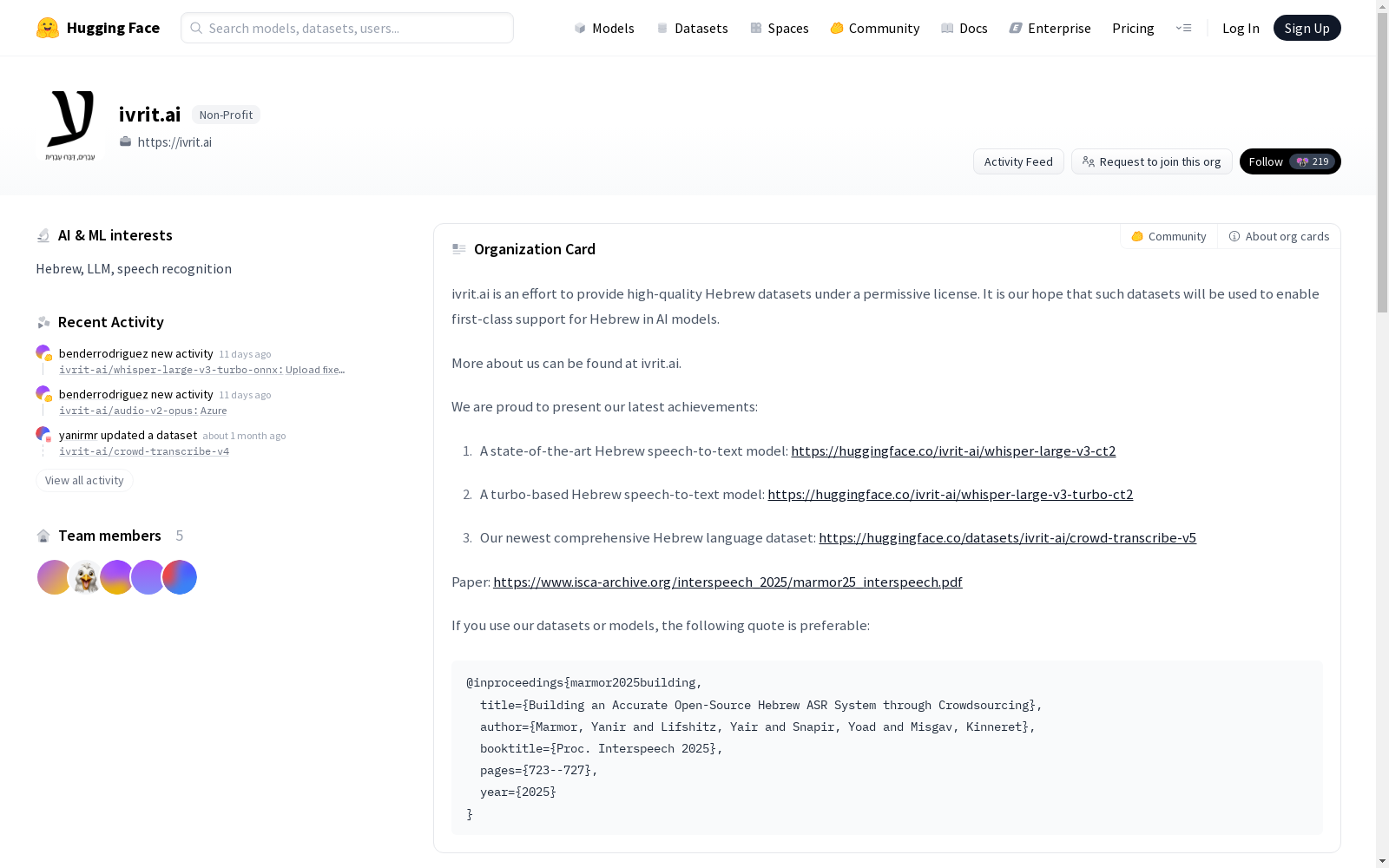Click the AI & ML interests heading icon

(43, 235)
